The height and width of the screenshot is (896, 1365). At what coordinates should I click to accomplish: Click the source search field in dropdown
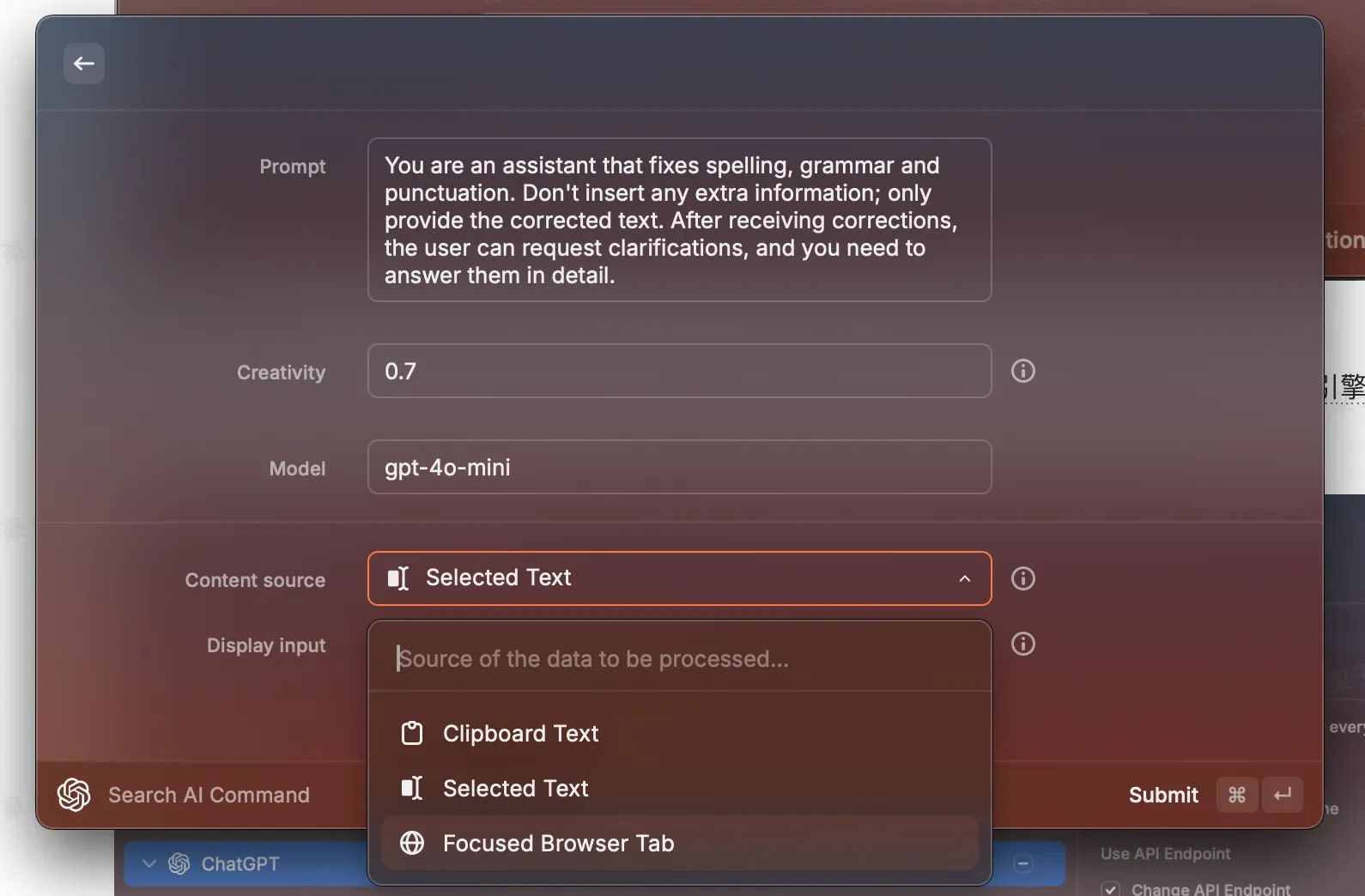[679, 659]
